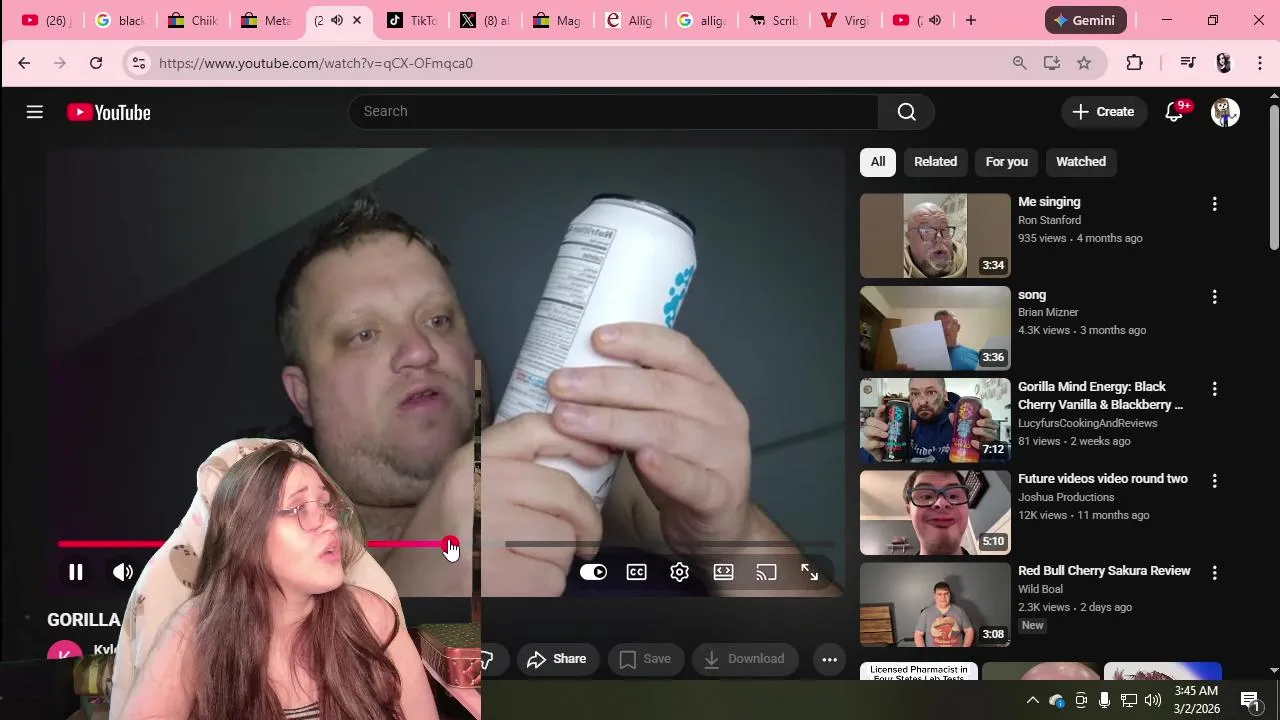This screenshot has height=720, width=1280.
Task: Open options for Gorilla Mind Energy video
Action: point(1214,389)
